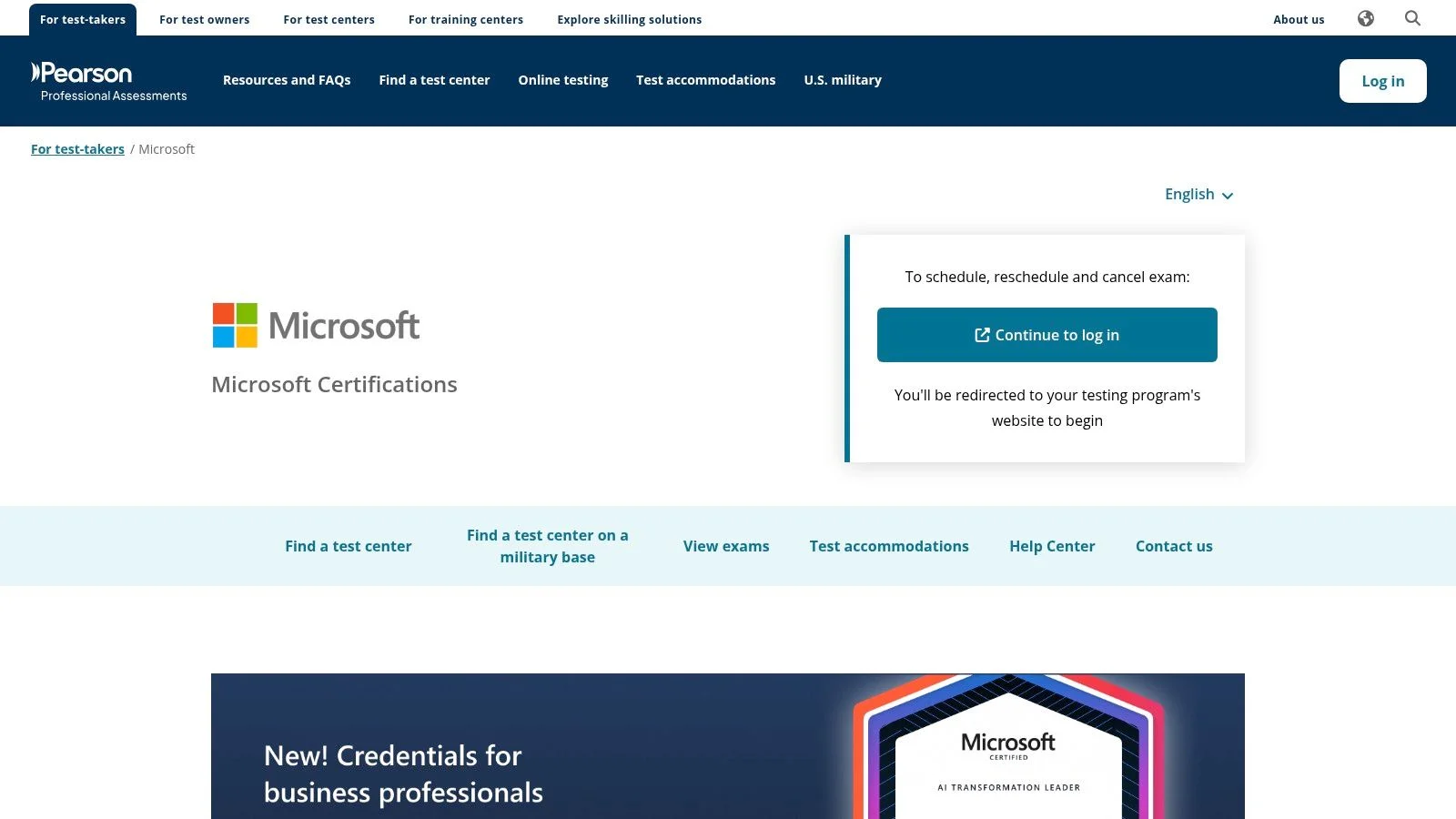The image size is (1456, 819).
Task: Click the About us link
Action: coord(1299,19)
